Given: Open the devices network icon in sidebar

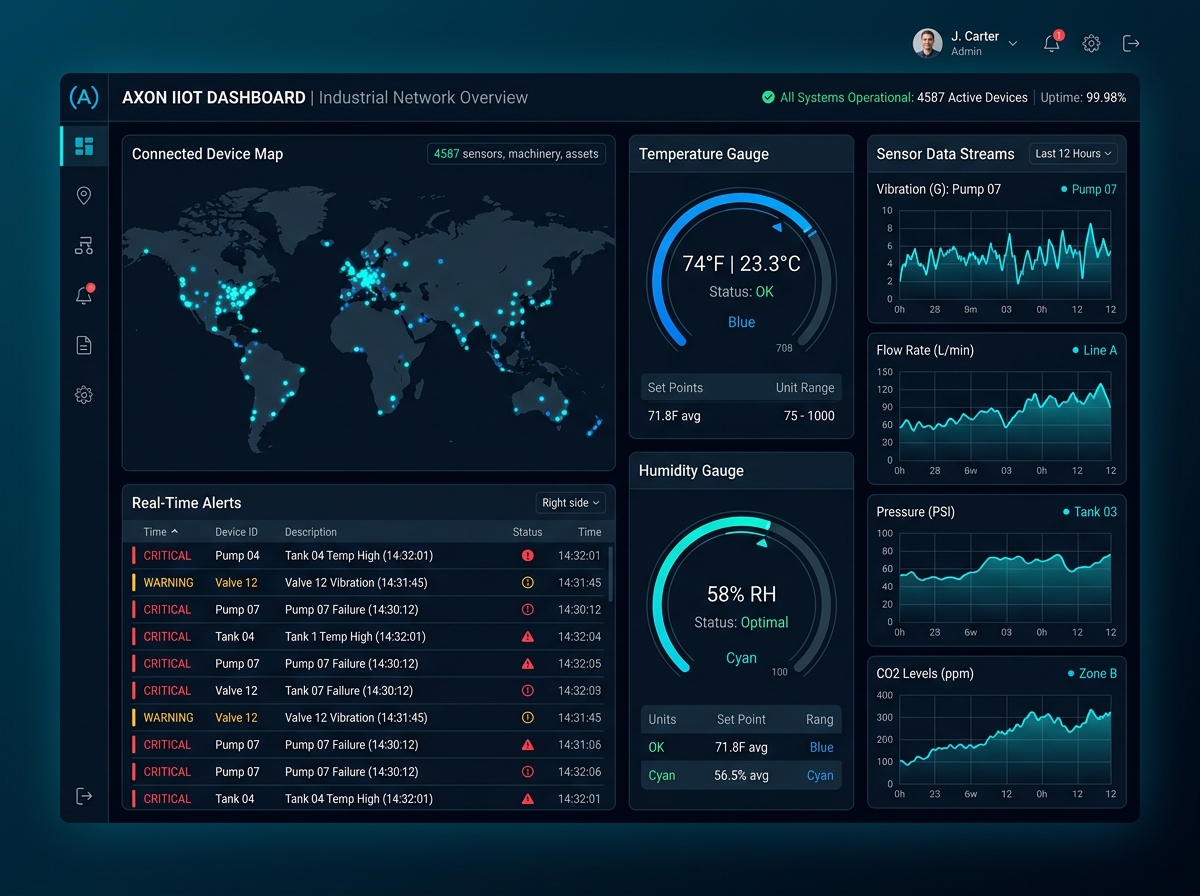Looking at the screenshot, I should 84,246.
